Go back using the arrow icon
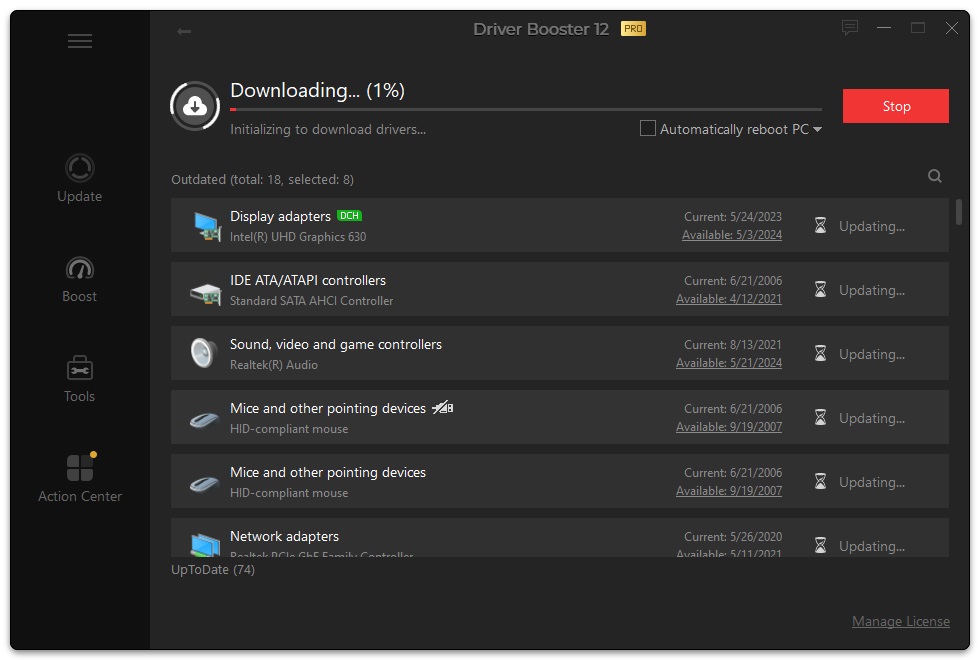980x660 pixels. 184,31
